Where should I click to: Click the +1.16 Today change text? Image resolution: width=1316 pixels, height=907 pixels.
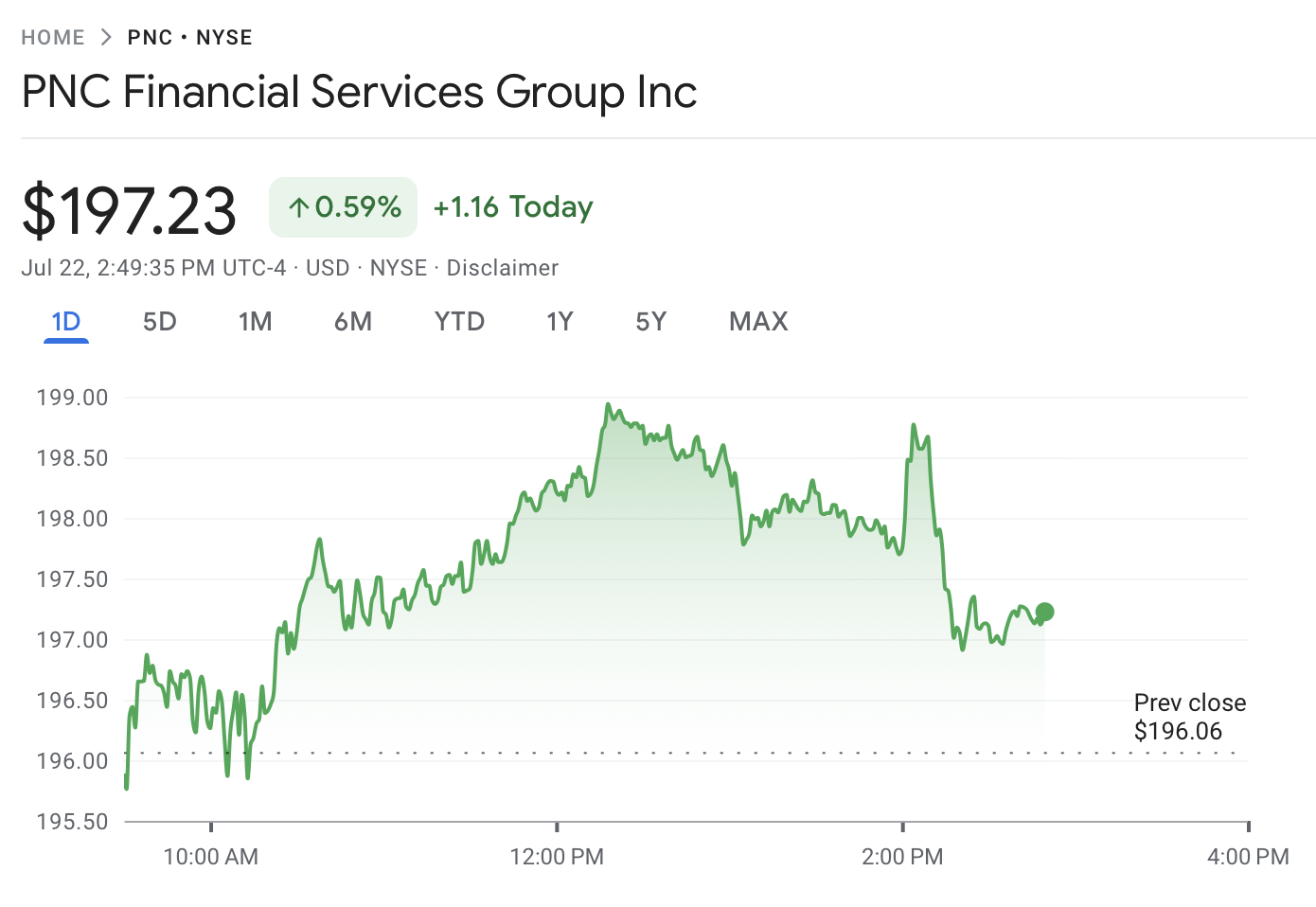(513, 207)
